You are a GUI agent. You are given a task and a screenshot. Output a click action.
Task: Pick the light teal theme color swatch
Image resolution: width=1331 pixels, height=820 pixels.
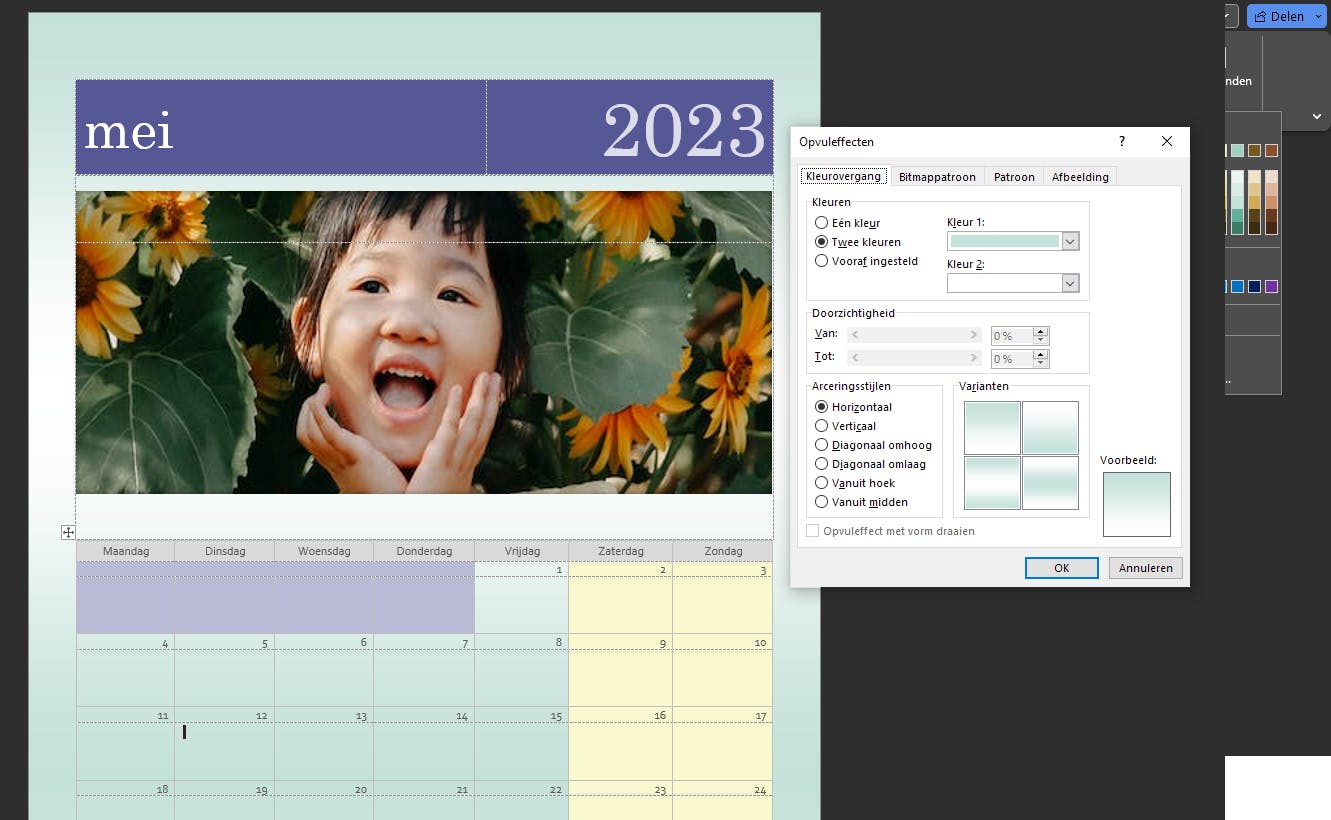click(1238, 150)
